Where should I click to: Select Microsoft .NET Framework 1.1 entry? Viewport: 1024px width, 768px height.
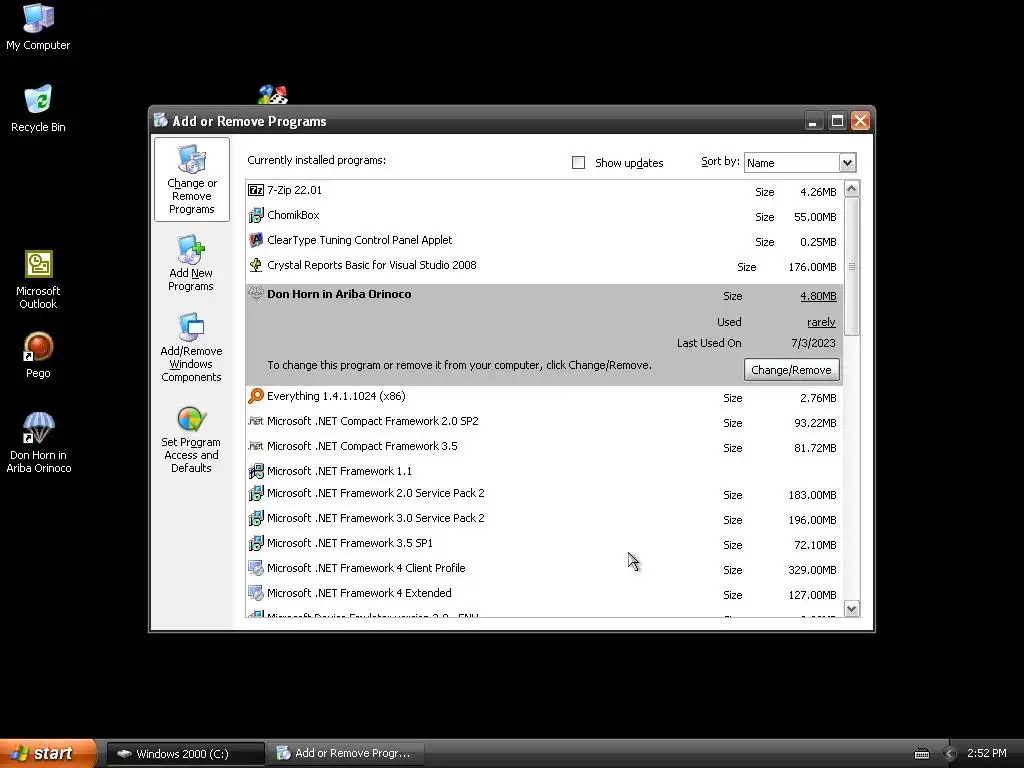545,471
